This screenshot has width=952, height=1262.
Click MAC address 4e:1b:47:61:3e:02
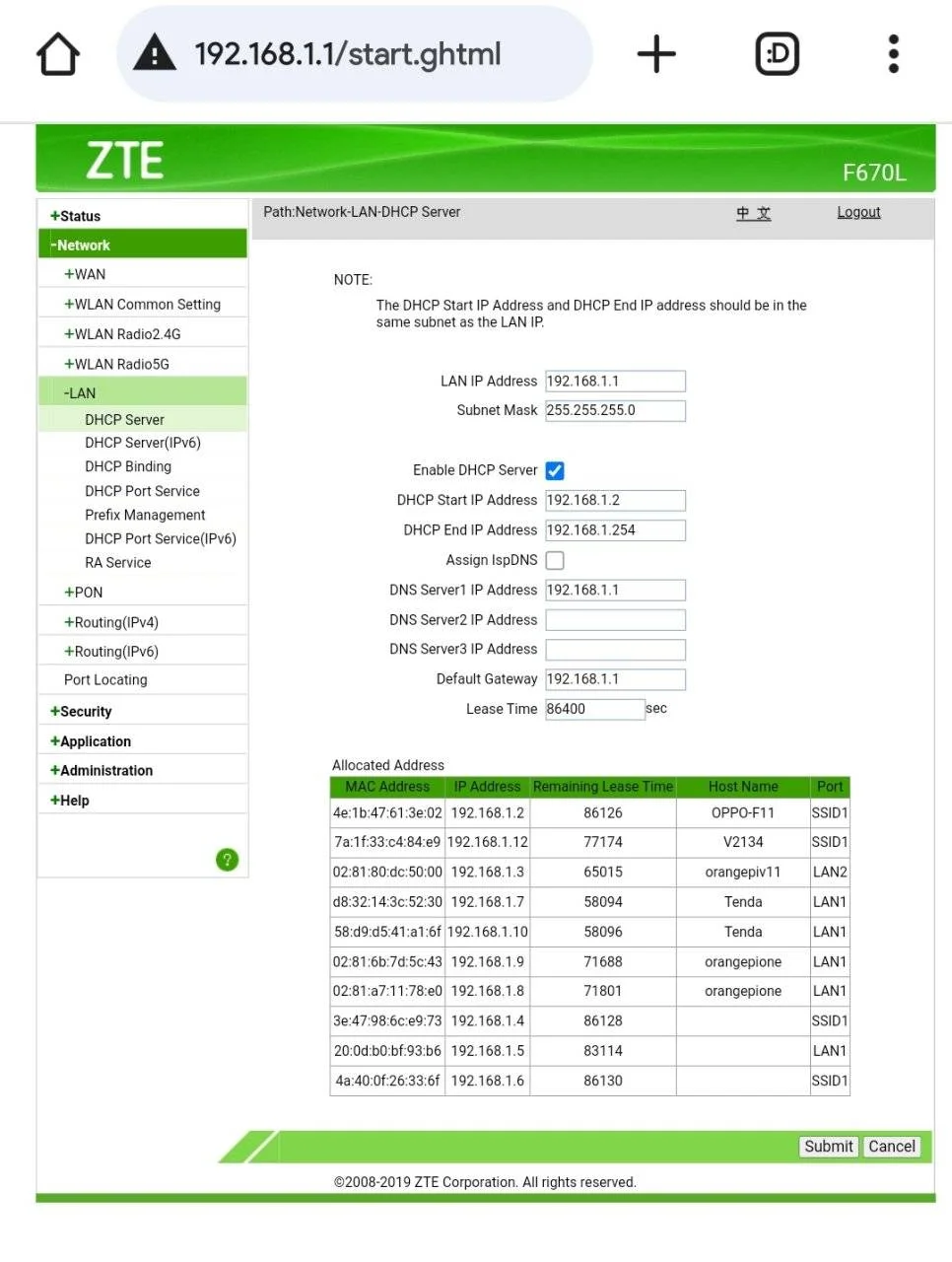(387, 813)
